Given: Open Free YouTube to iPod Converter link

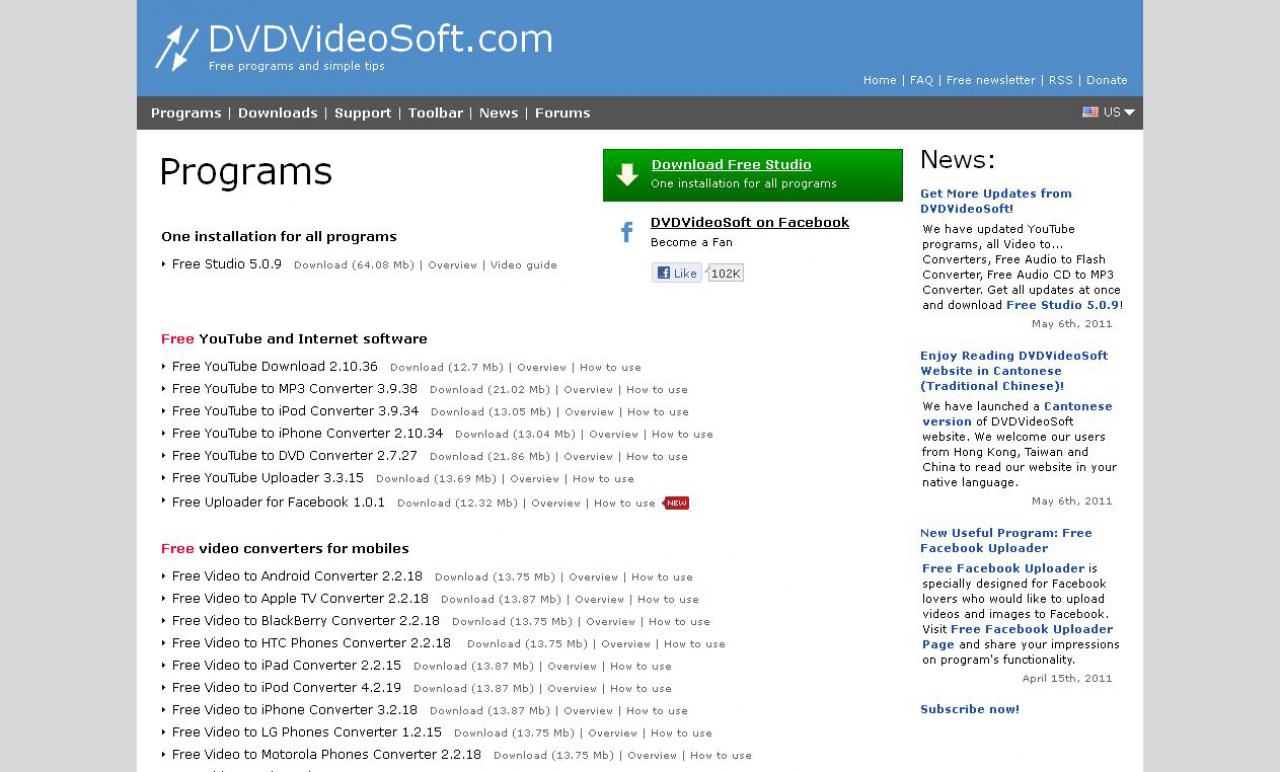Looking at the screenshot, I should coord(295,411).
